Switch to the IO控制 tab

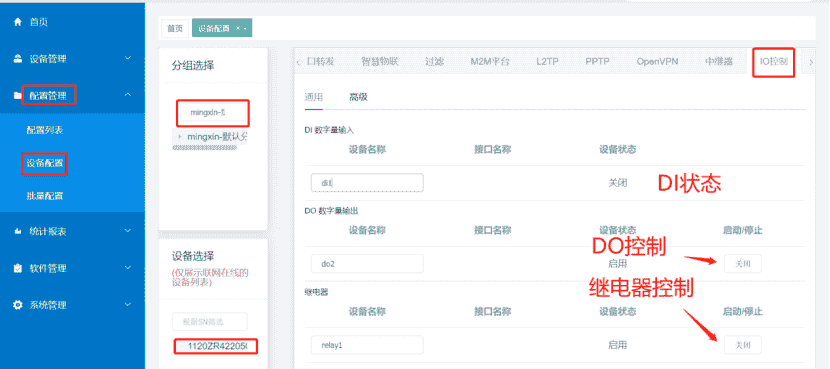[773, 61]
